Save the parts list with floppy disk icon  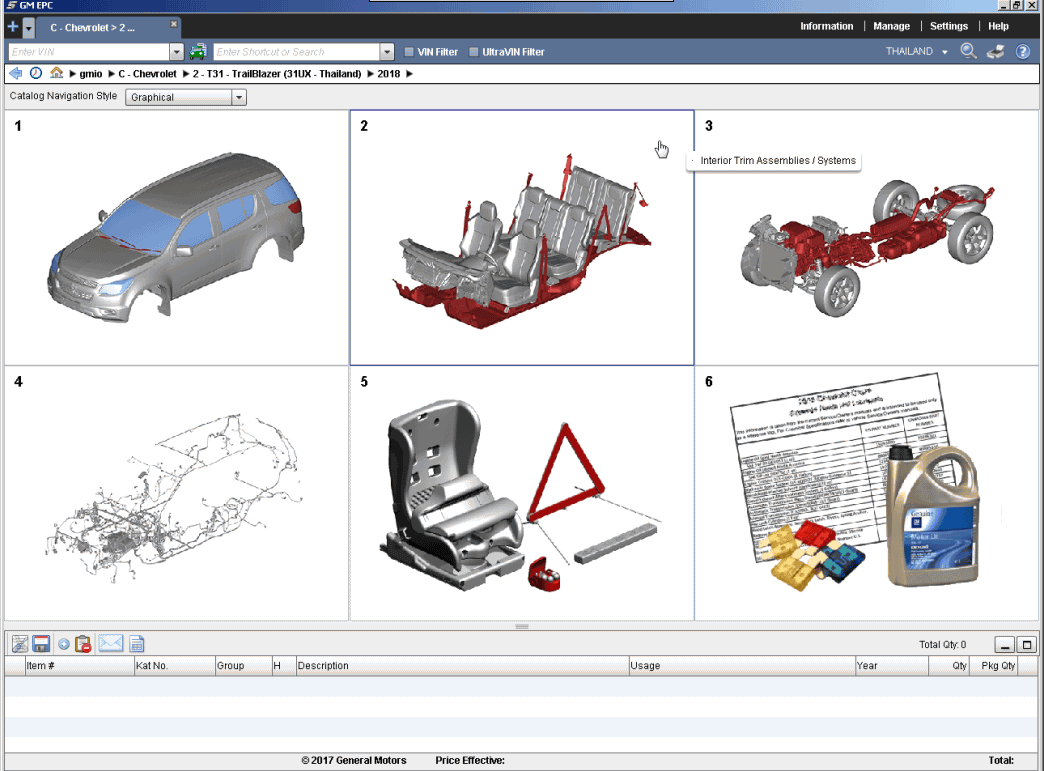click(41, 644)
